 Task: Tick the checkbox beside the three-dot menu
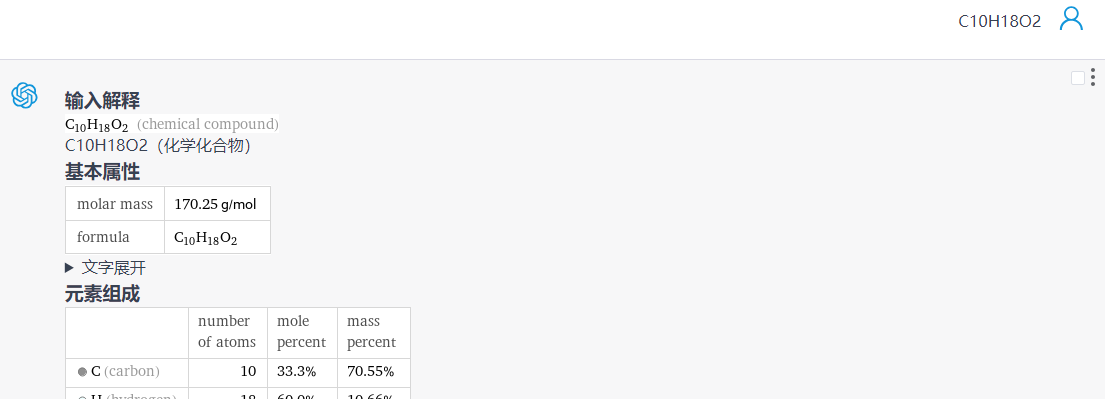[x=1077, y=78]
